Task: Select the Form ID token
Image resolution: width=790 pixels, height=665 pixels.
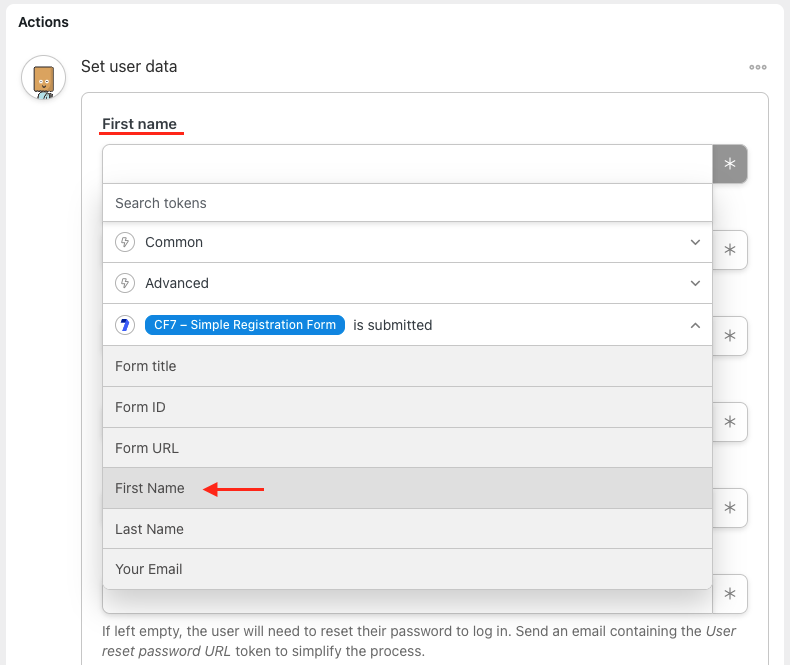Action: point(407,407)
